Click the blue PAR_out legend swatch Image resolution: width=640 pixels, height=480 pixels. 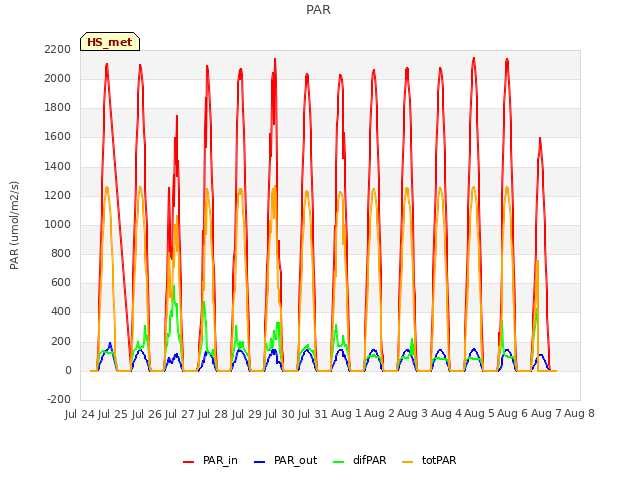tap(259, 462)
